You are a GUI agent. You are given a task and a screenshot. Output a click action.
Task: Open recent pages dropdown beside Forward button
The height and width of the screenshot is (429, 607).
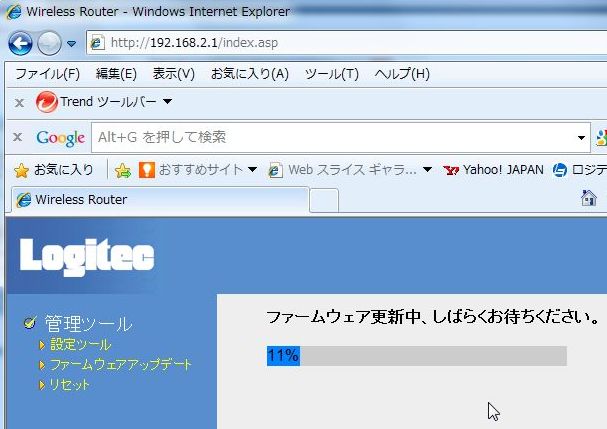pos(72,43)
